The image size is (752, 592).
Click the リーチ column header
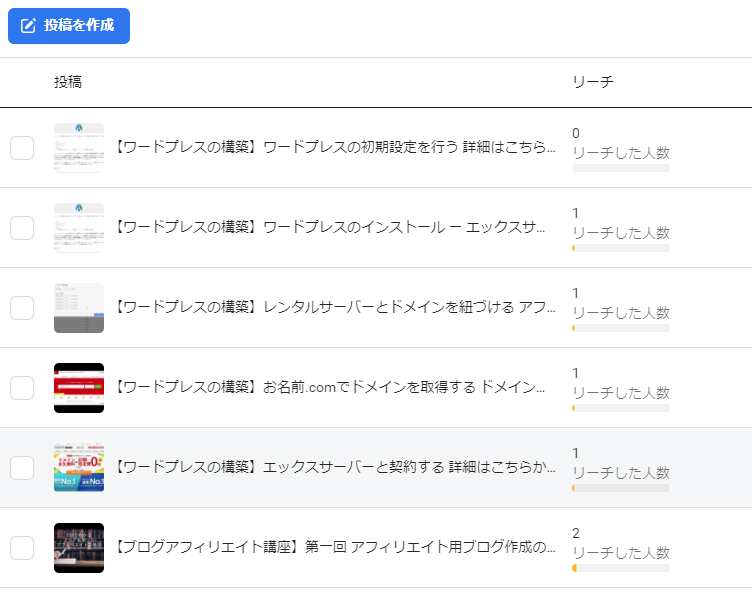coord(592,82)
